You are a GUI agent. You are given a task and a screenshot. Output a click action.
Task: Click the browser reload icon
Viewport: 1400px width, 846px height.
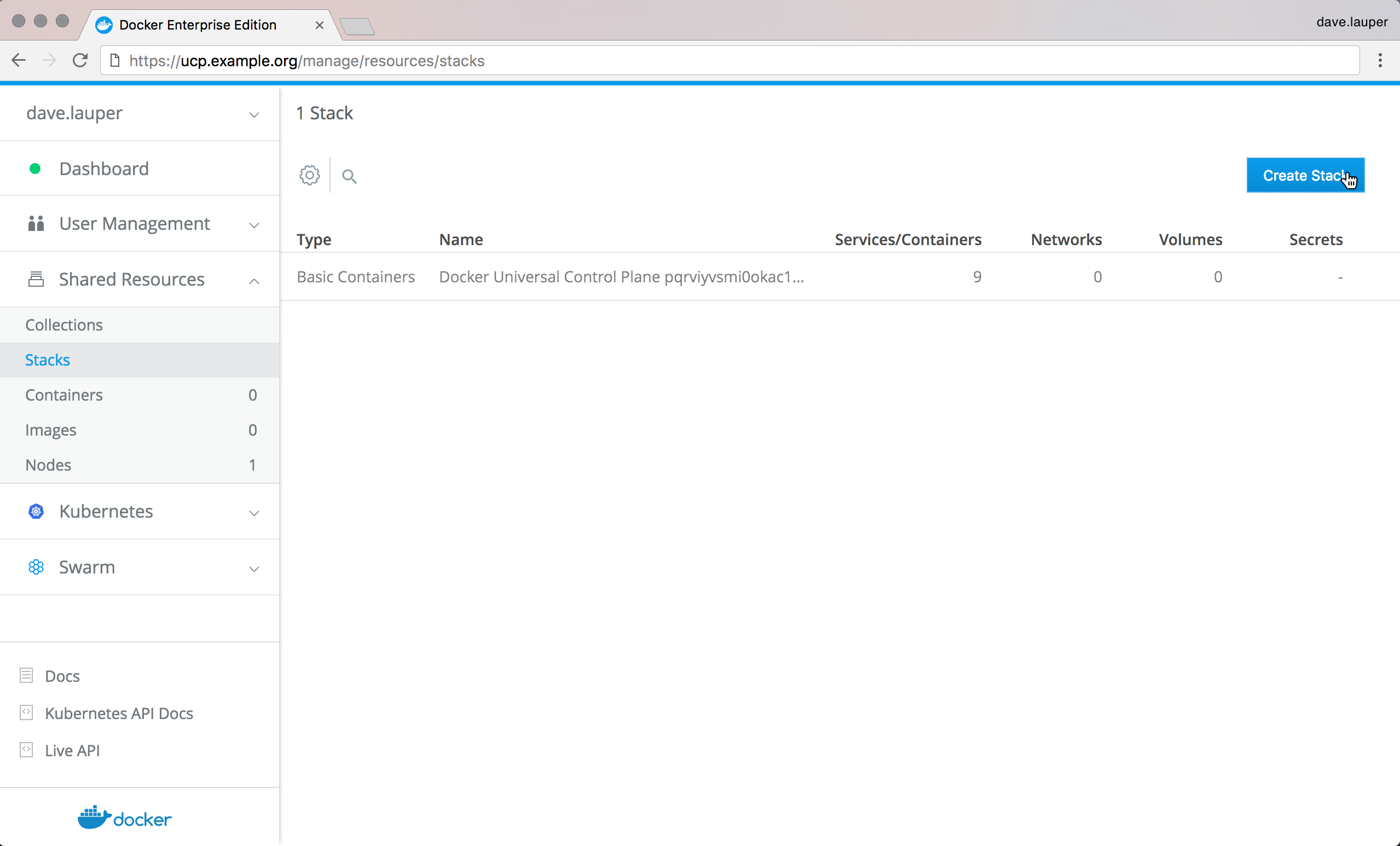click(80, 60)
